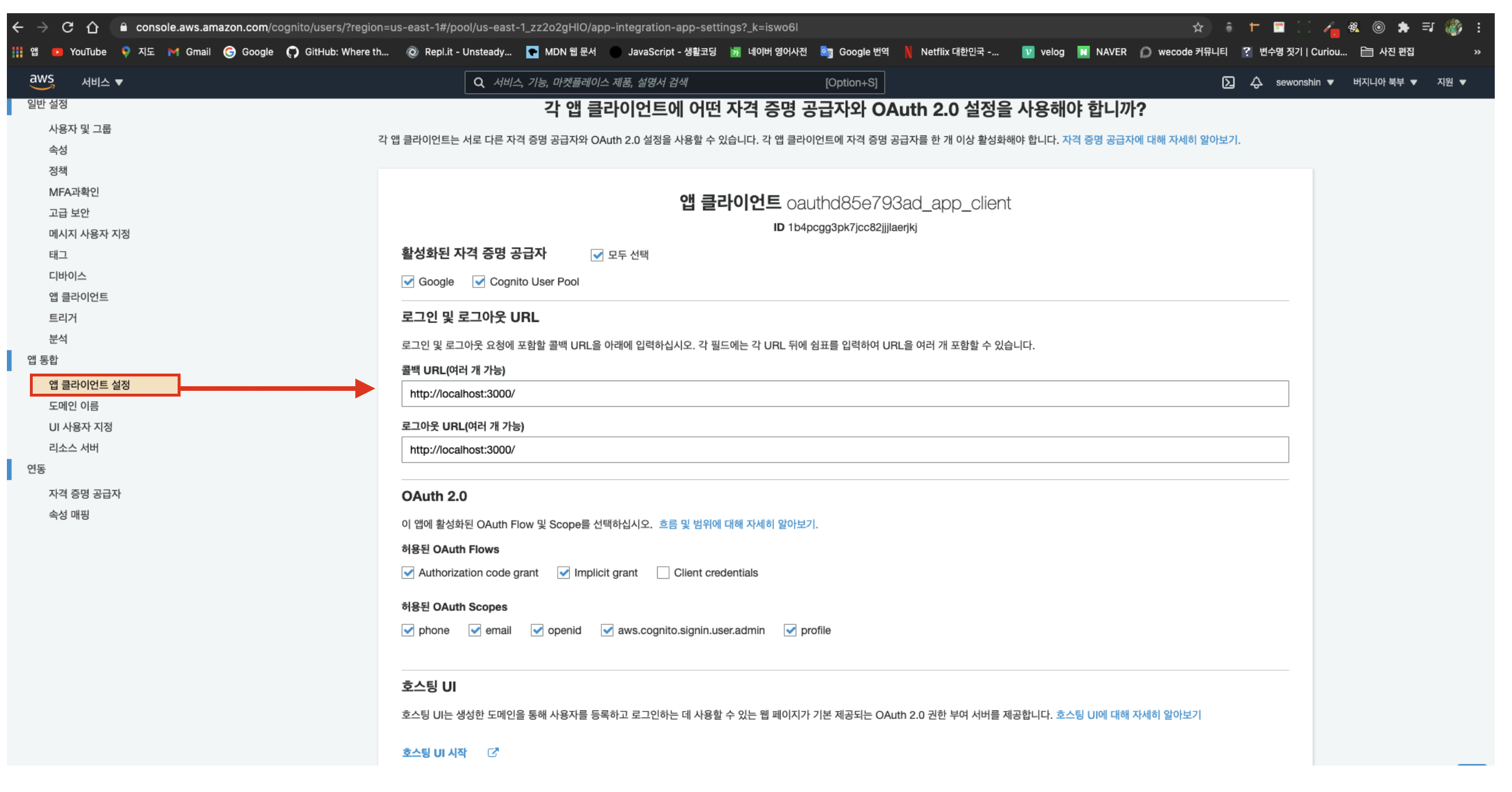Image resolution: width=1512 pixels, height=792 pixels.
Task: Open 고급 보안 in the sidebar
Action: [x=68, y=213]
